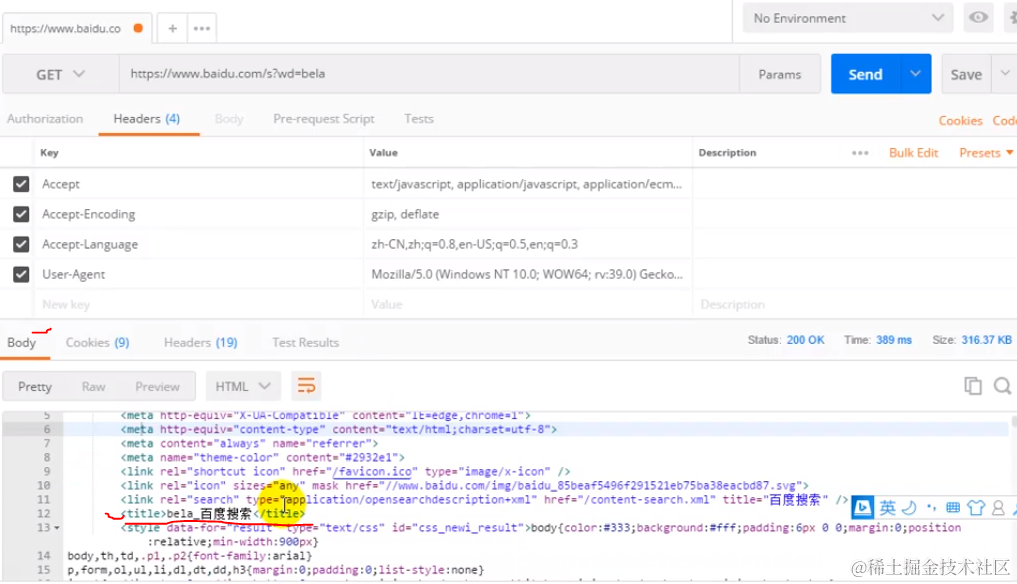This screenshot has height=584, width=1017.
Task: Click the 200 OK status value
Action: coord(806,340)
